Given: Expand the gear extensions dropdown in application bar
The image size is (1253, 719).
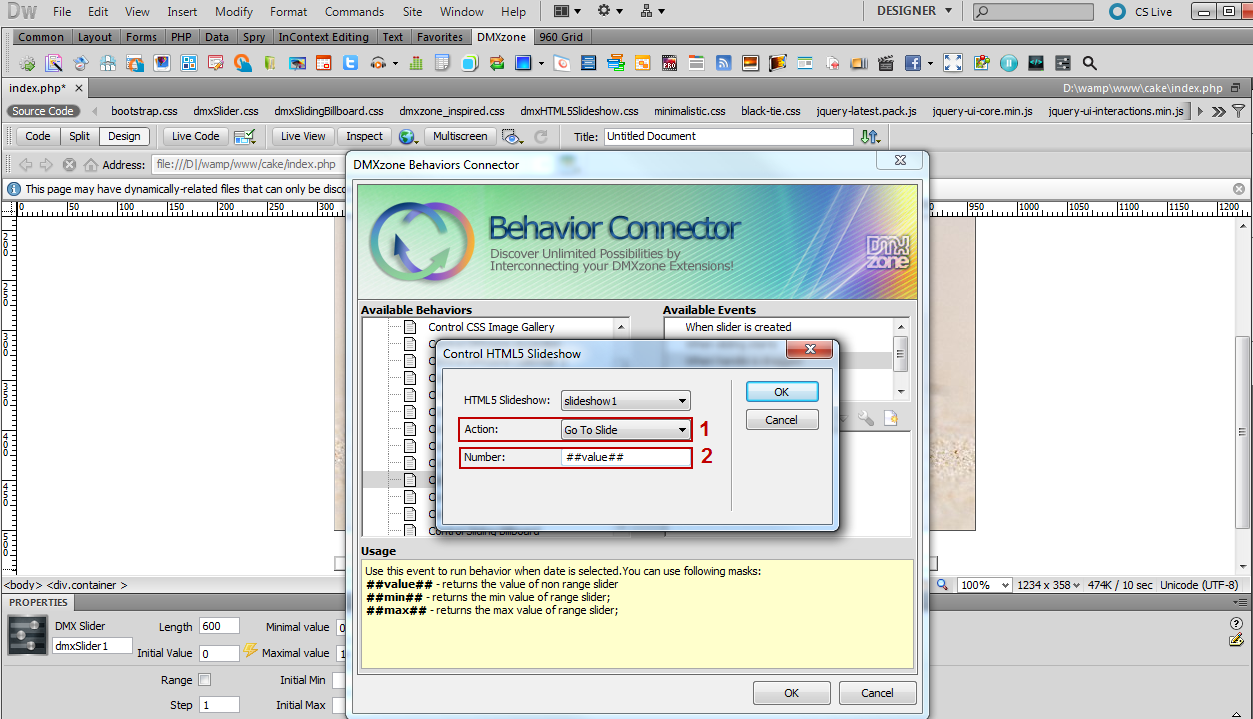Looking at the screenshot, I should (x=610, y=11).
